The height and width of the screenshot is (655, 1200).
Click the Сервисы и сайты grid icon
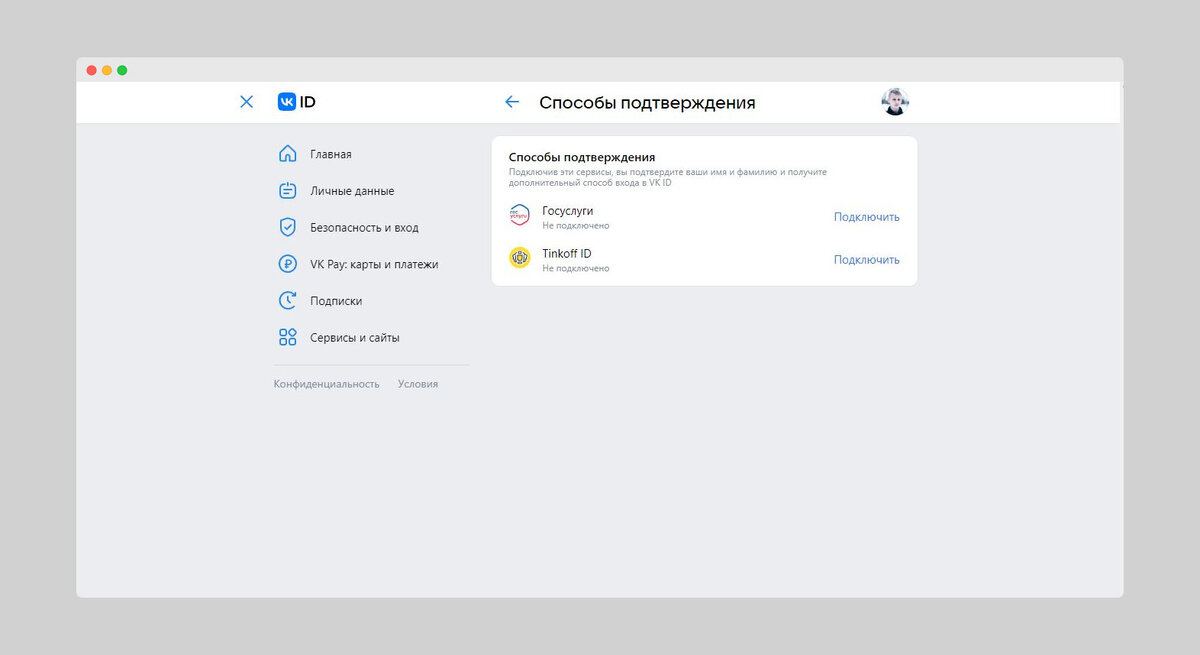tap(288, 337)
